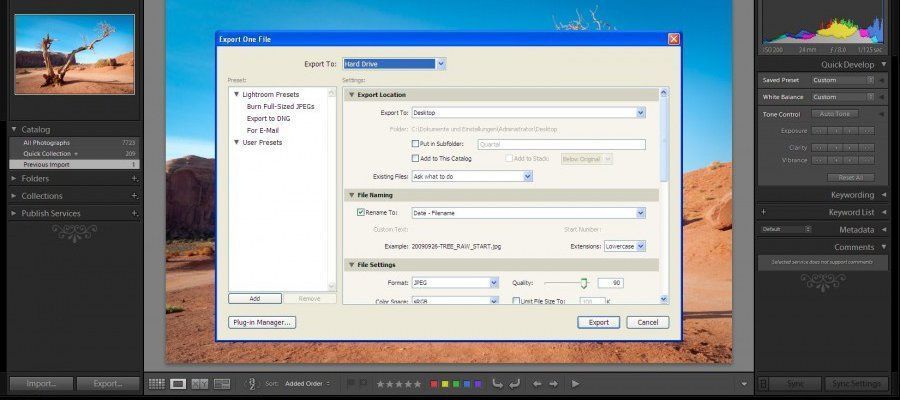Image resolution: width=900 pixels, height=400 pixels.
Task: Select the next photo arrow
Action: [552, 383]
